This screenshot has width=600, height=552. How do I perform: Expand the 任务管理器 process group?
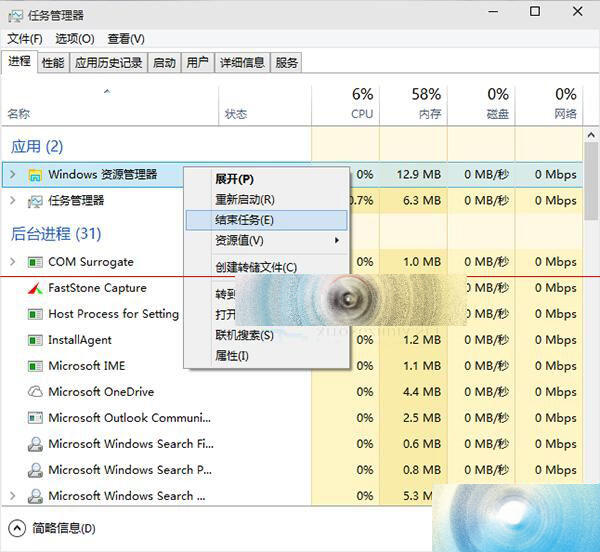pyautogui.click(x=13, y=200)
